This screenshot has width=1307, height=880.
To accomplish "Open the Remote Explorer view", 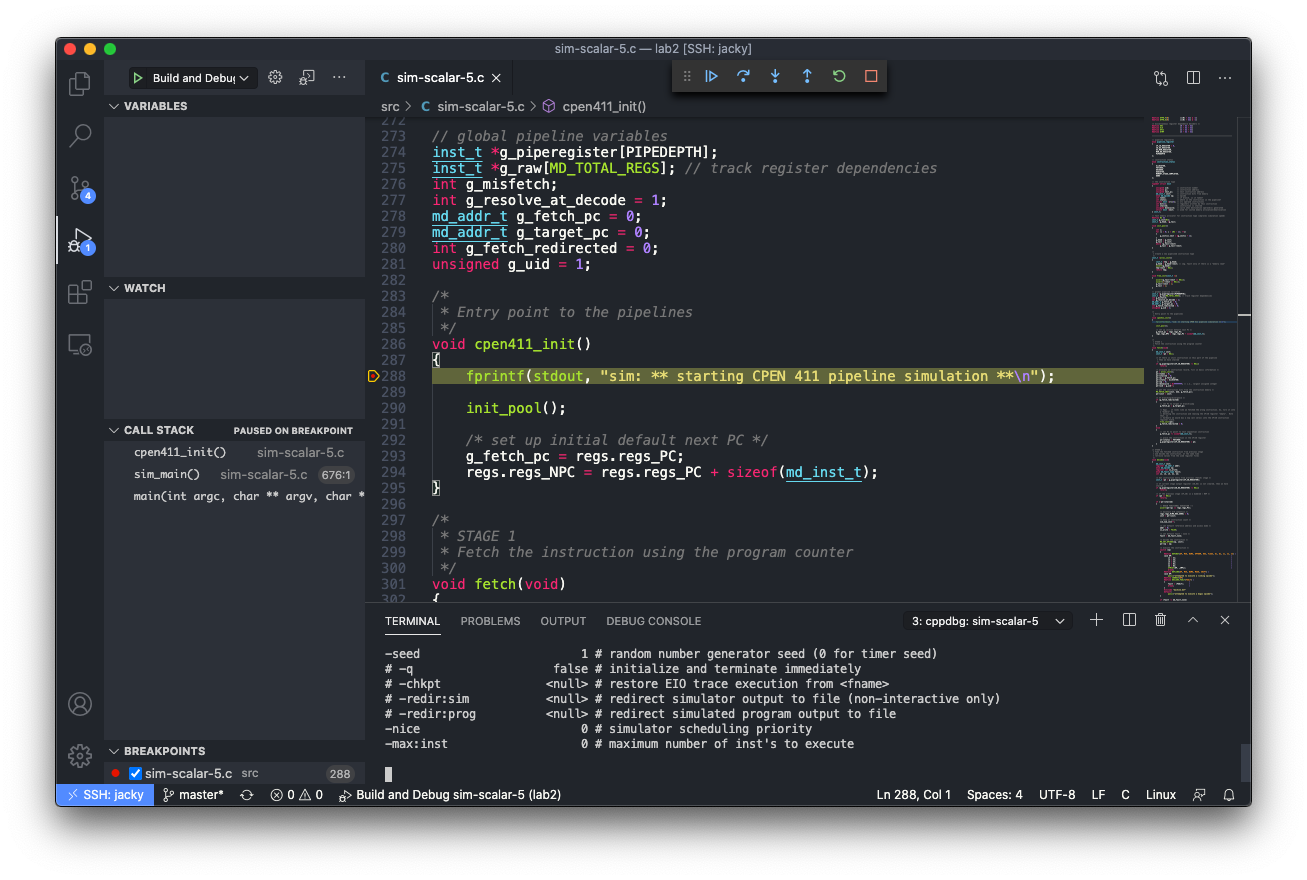I will pyautogui.click(x=80, y=345).
